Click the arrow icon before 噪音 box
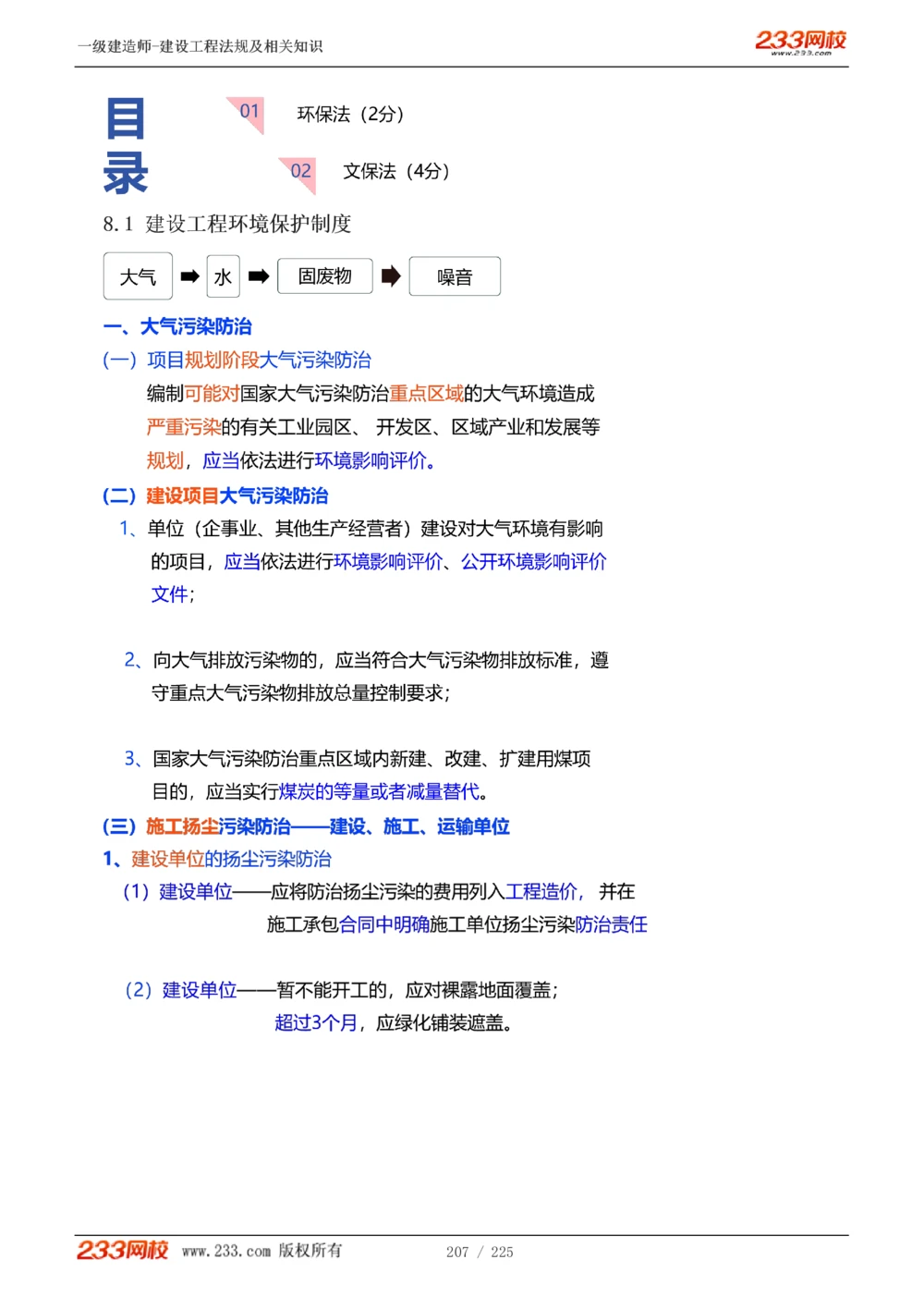Viewport: 924px width, 1308px height. (x=390, y=275)
